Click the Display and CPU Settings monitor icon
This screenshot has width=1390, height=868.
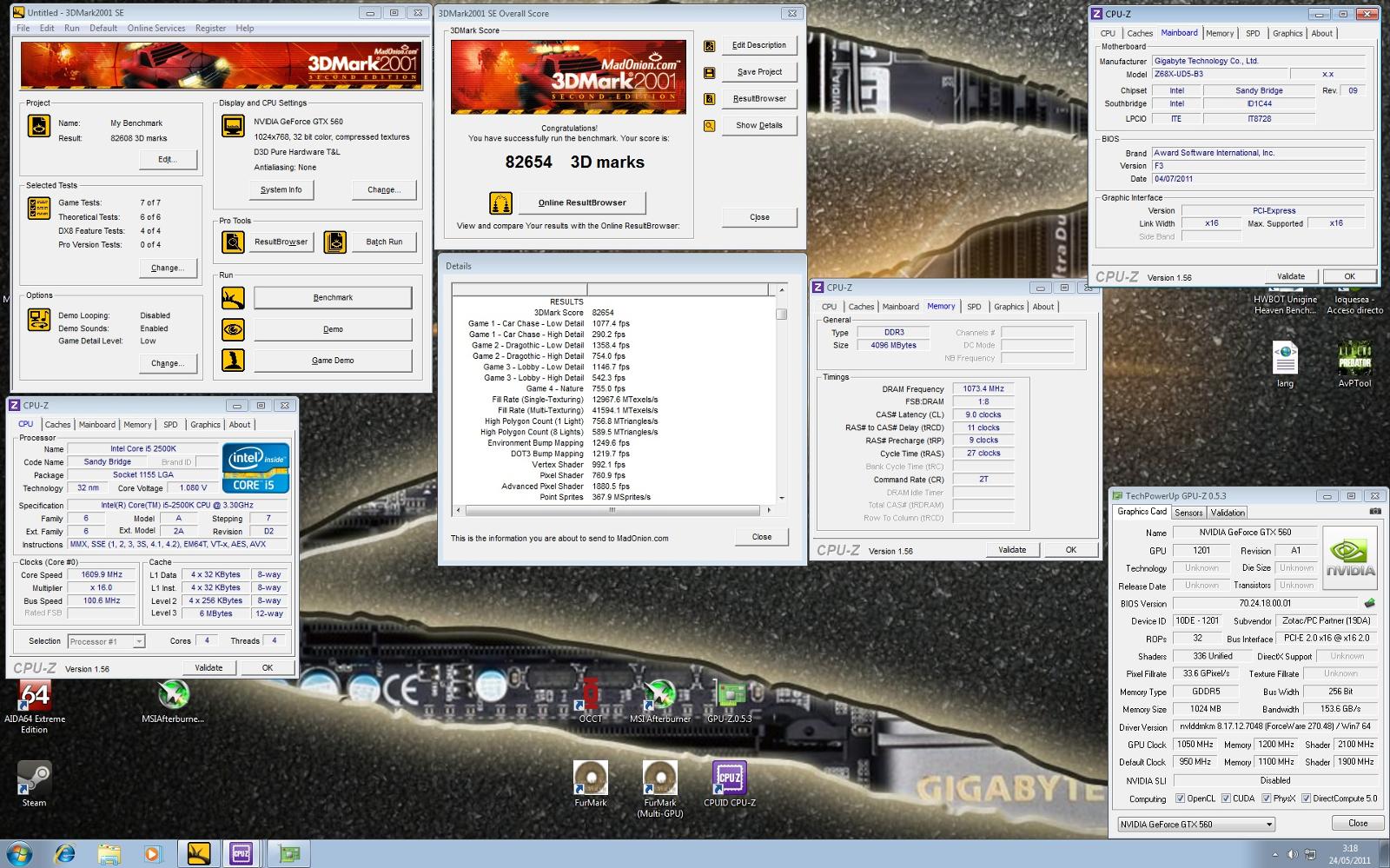pyautogui.click(x=233, y=127)
